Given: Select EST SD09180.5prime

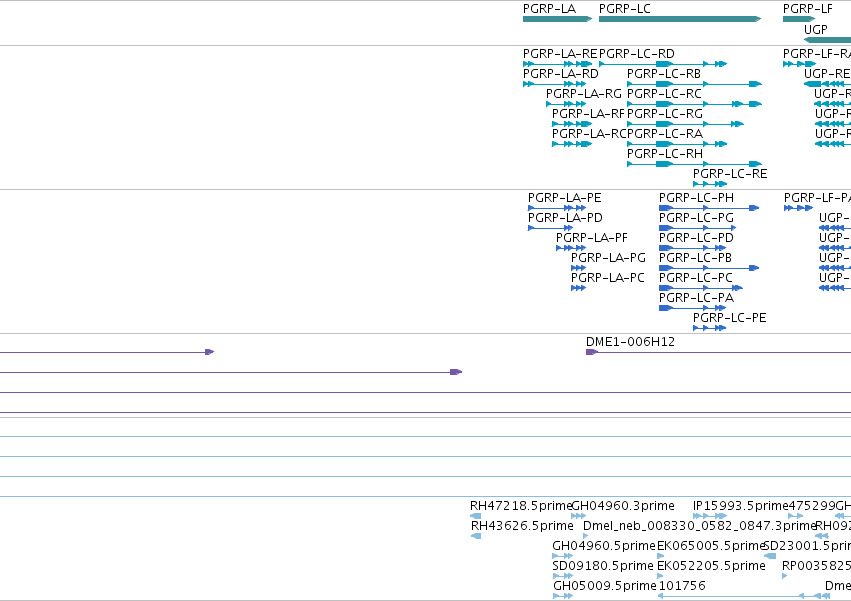Looking at the screenshot, I should [603, 567].
